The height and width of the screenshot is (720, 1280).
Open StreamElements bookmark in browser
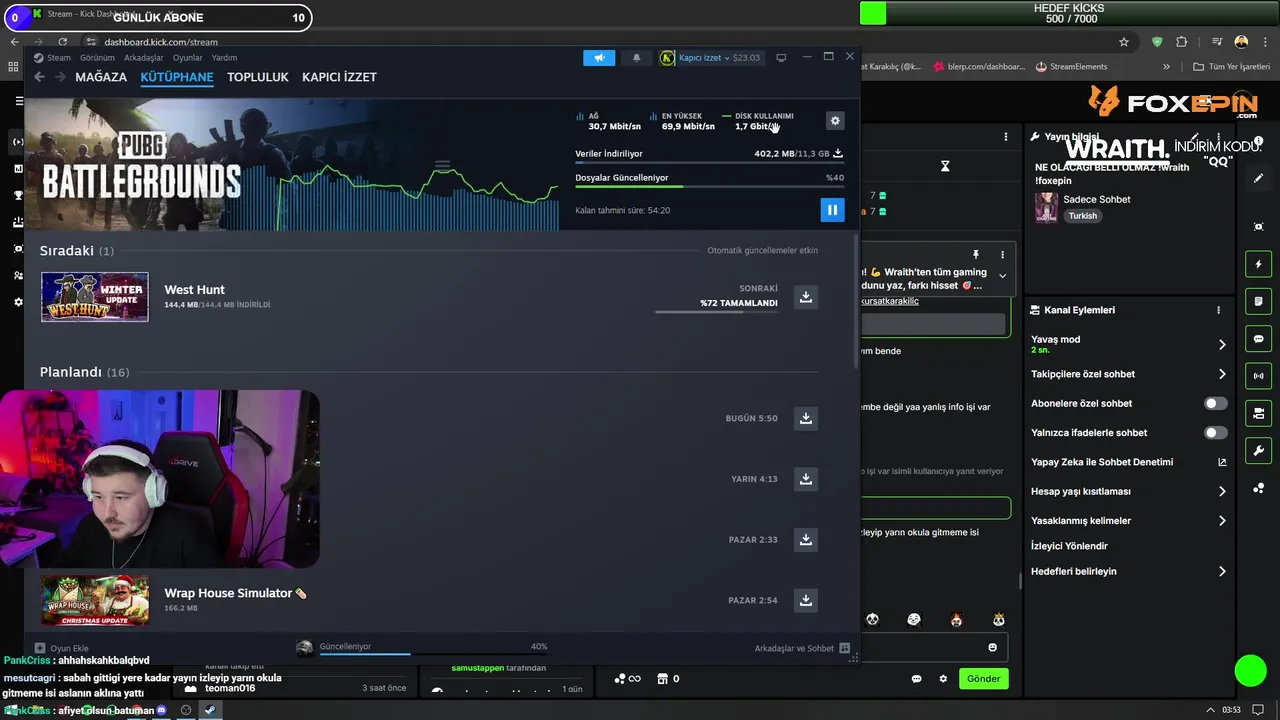1072,67
